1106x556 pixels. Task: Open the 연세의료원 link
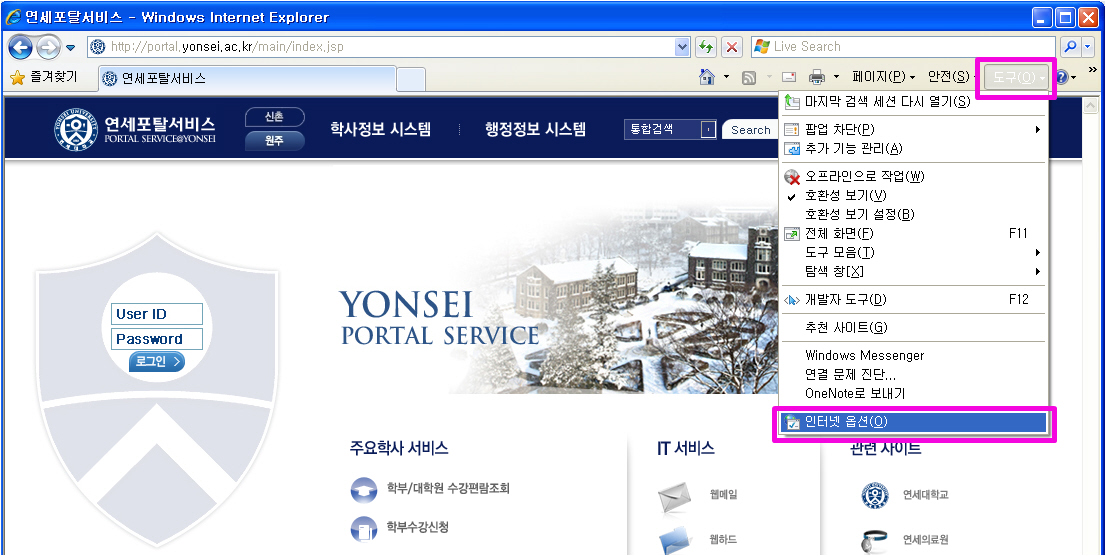point(925,540)
